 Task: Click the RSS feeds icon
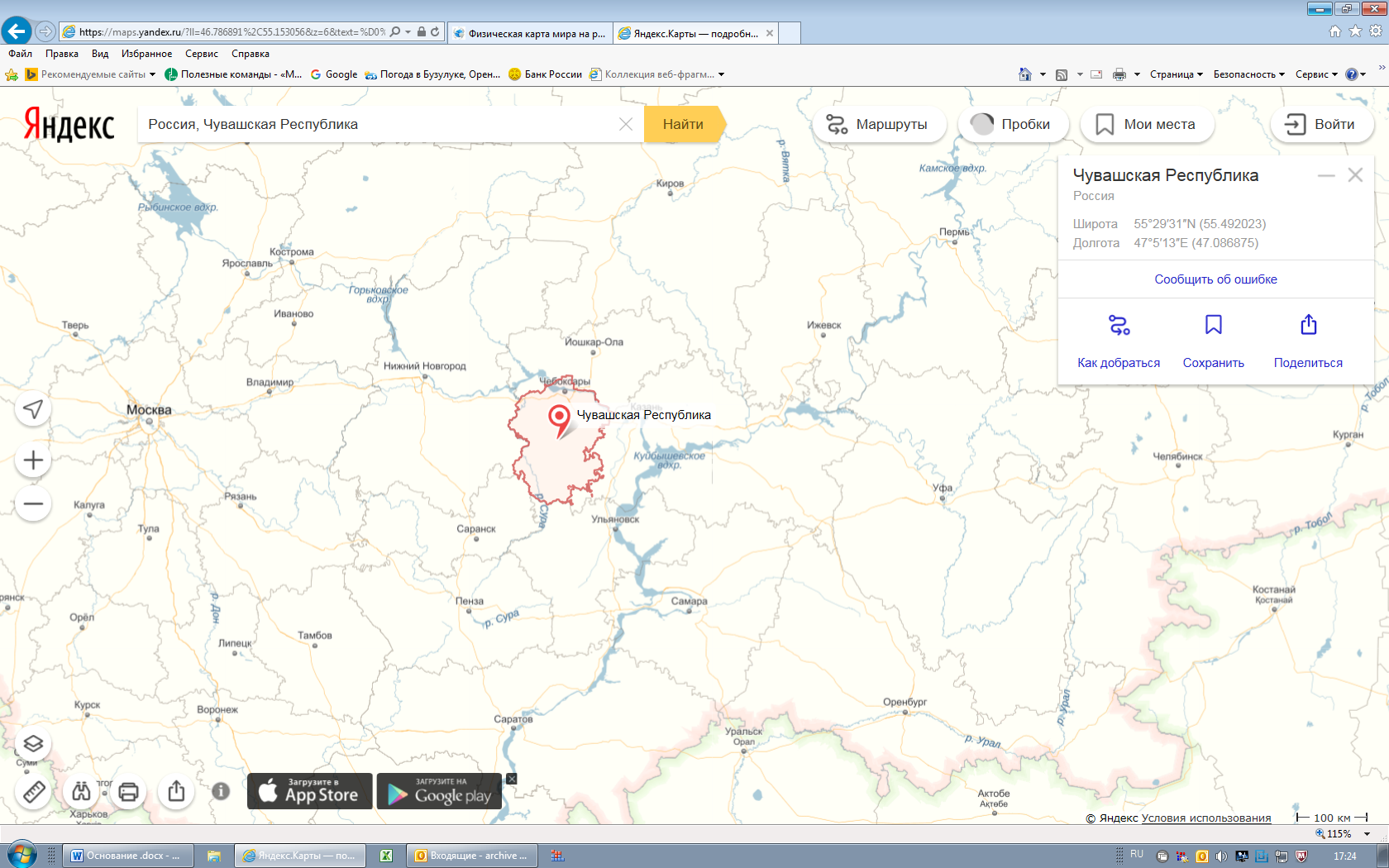pyautogui.click(x=1062, y=74)
